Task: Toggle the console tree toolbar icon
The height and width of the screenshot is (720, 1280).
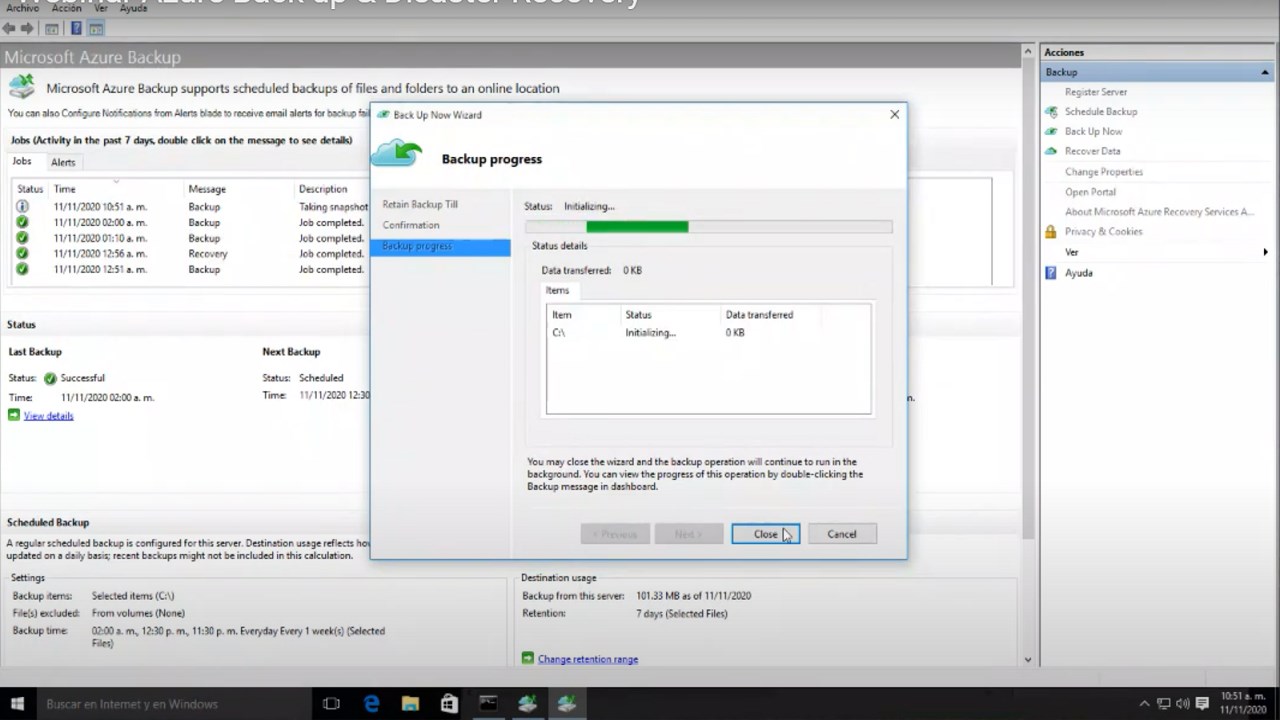Action: point(51,28)
